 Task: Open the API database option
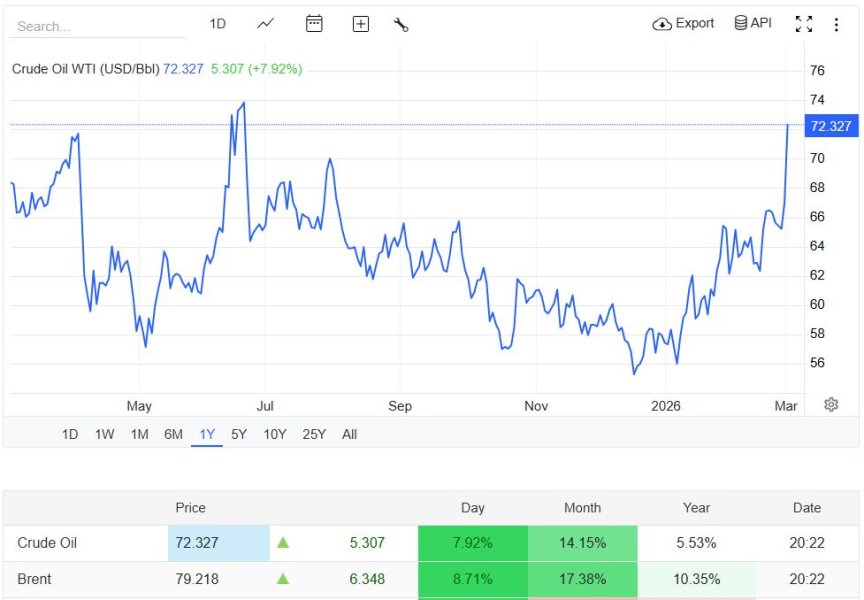(x=753, y=23)
